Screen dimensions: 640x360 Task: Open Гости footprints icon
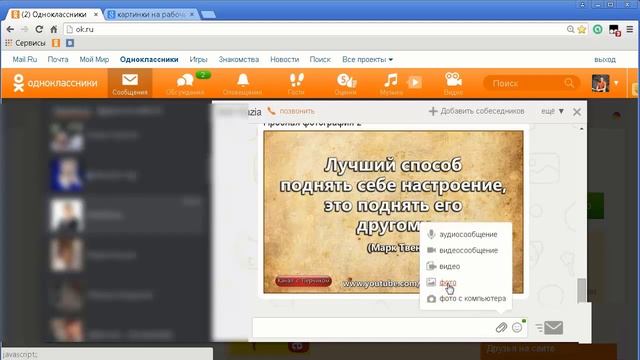click(x=296, y=84)
